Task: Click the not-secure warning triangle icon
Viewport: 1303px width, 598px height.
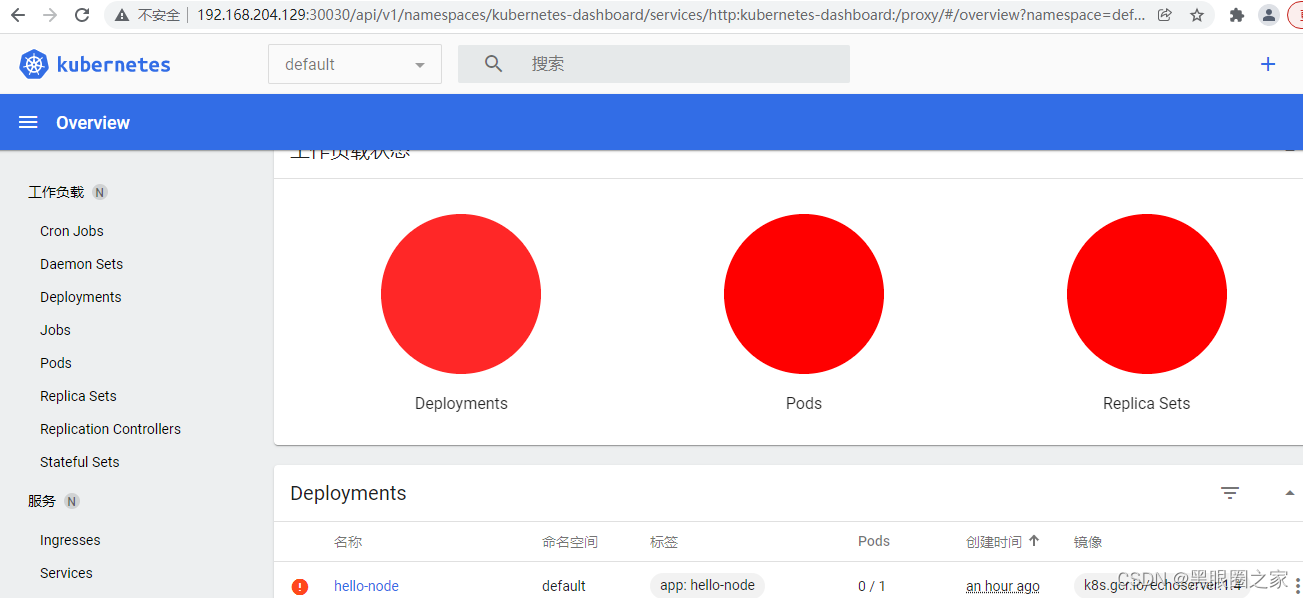Action: click(x=122, y=15)
